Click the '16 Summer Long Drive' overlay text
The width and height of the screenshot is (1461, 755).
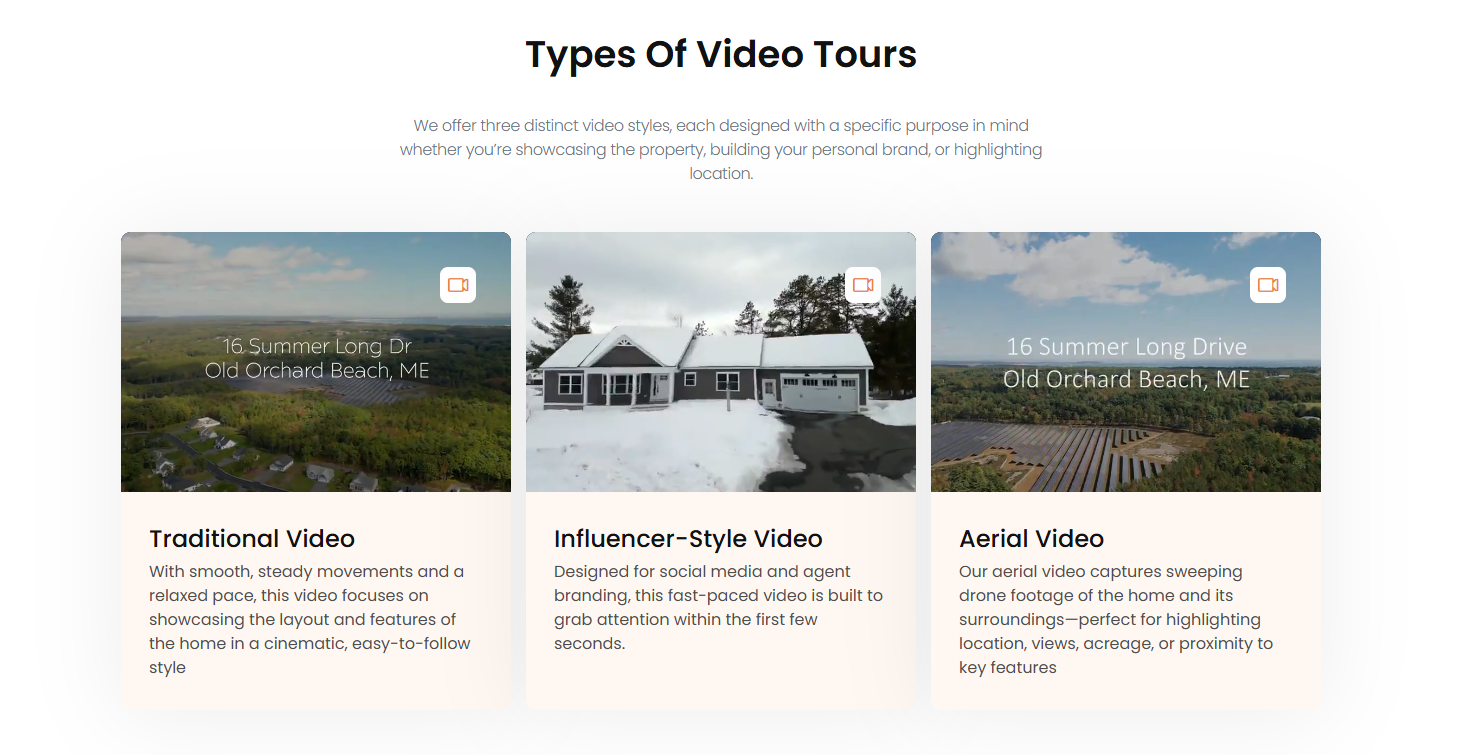[x=1126, y=347]
